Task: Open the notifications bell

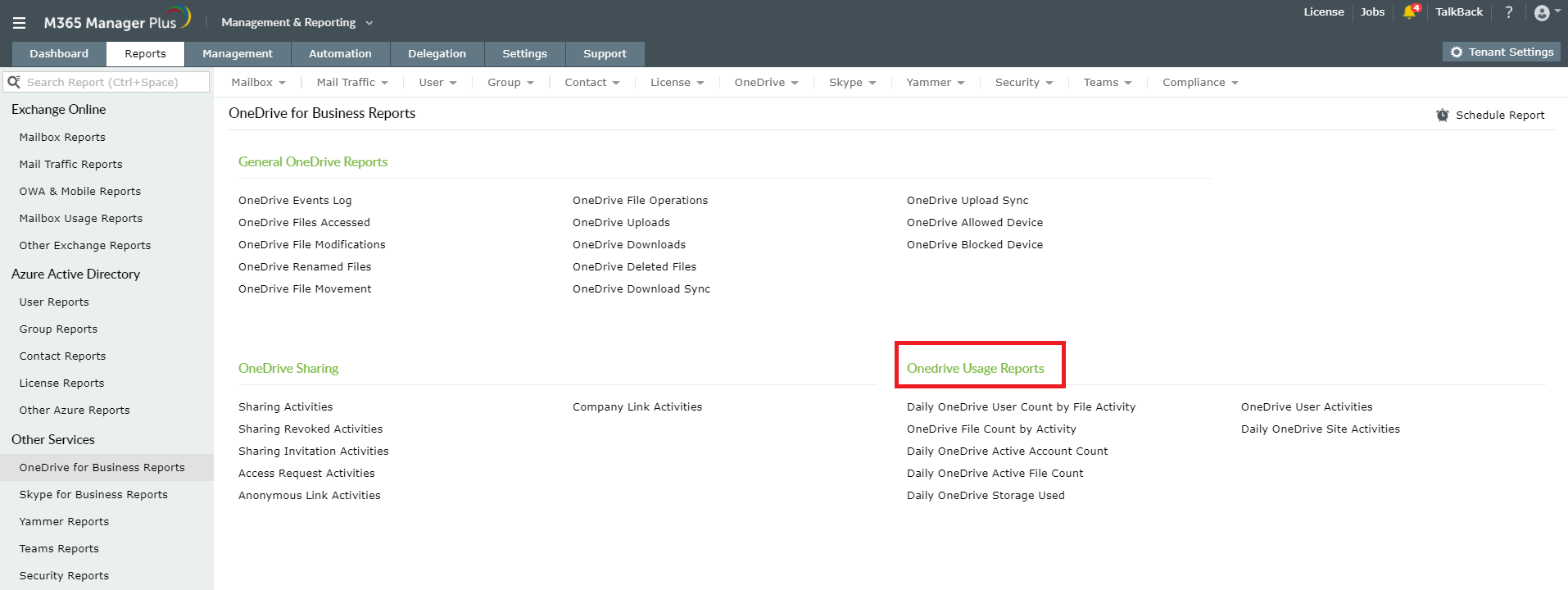Action: coord(1410,12)
